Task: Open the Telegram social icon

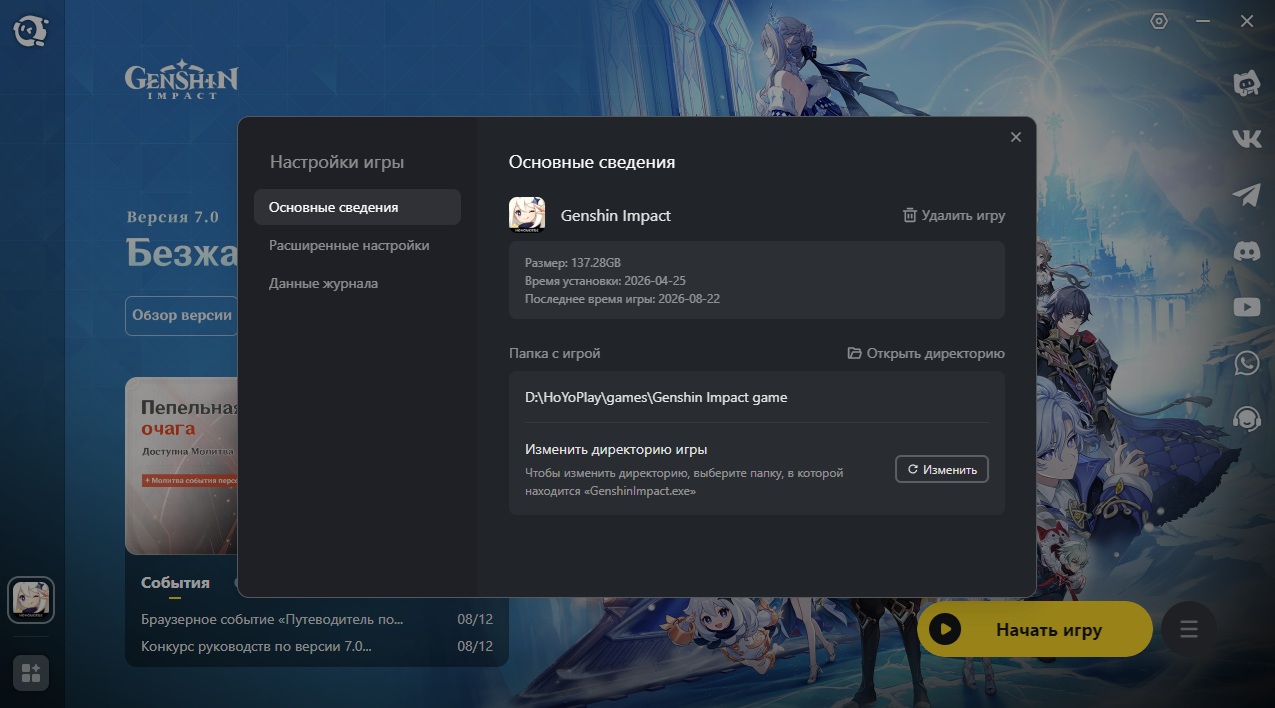Action: click(x=1247, y=195)
